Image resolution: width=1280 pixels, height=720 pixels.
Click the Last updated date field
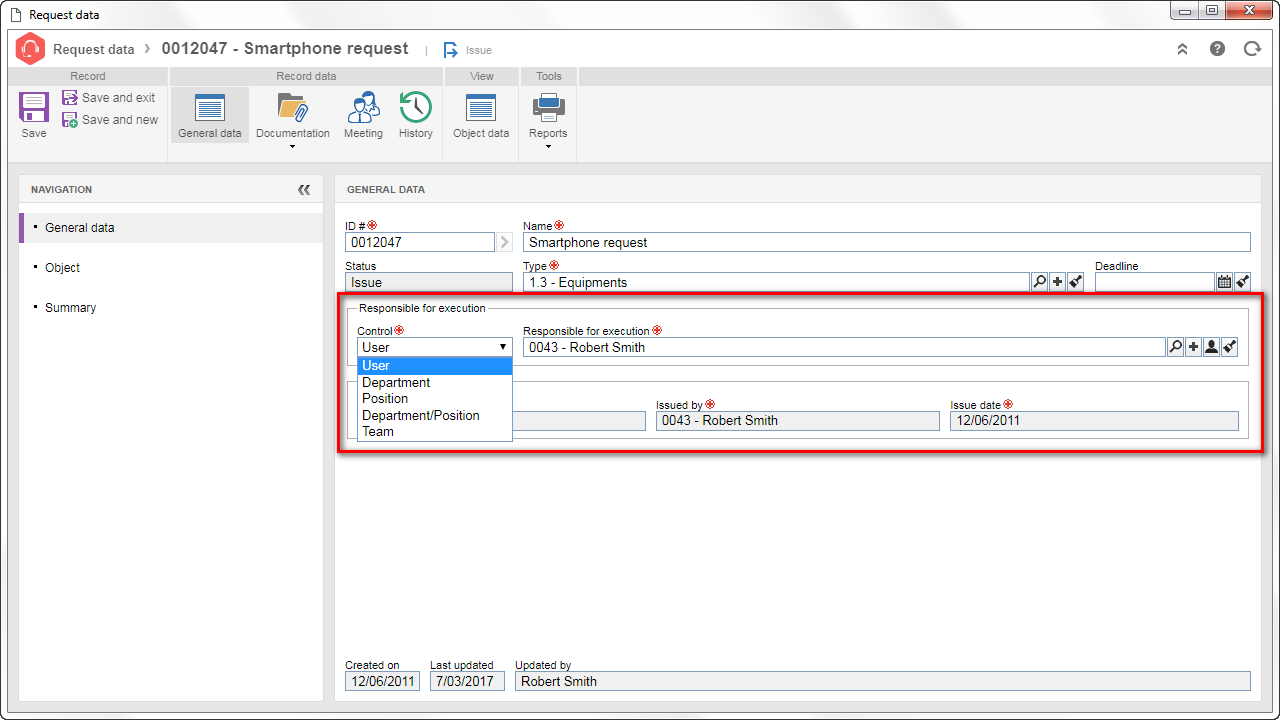pyautogui.click(x=467, y=681)
